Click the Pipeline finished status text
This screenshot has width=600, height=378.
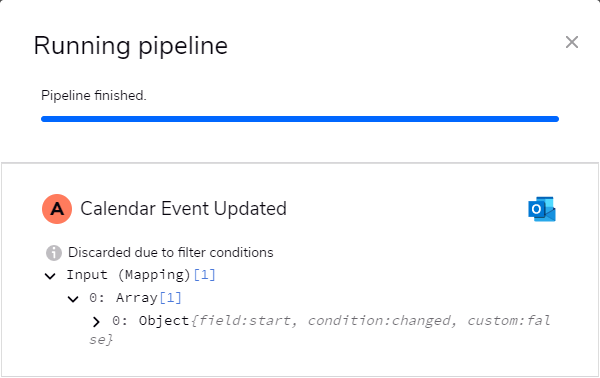(94, 96)
